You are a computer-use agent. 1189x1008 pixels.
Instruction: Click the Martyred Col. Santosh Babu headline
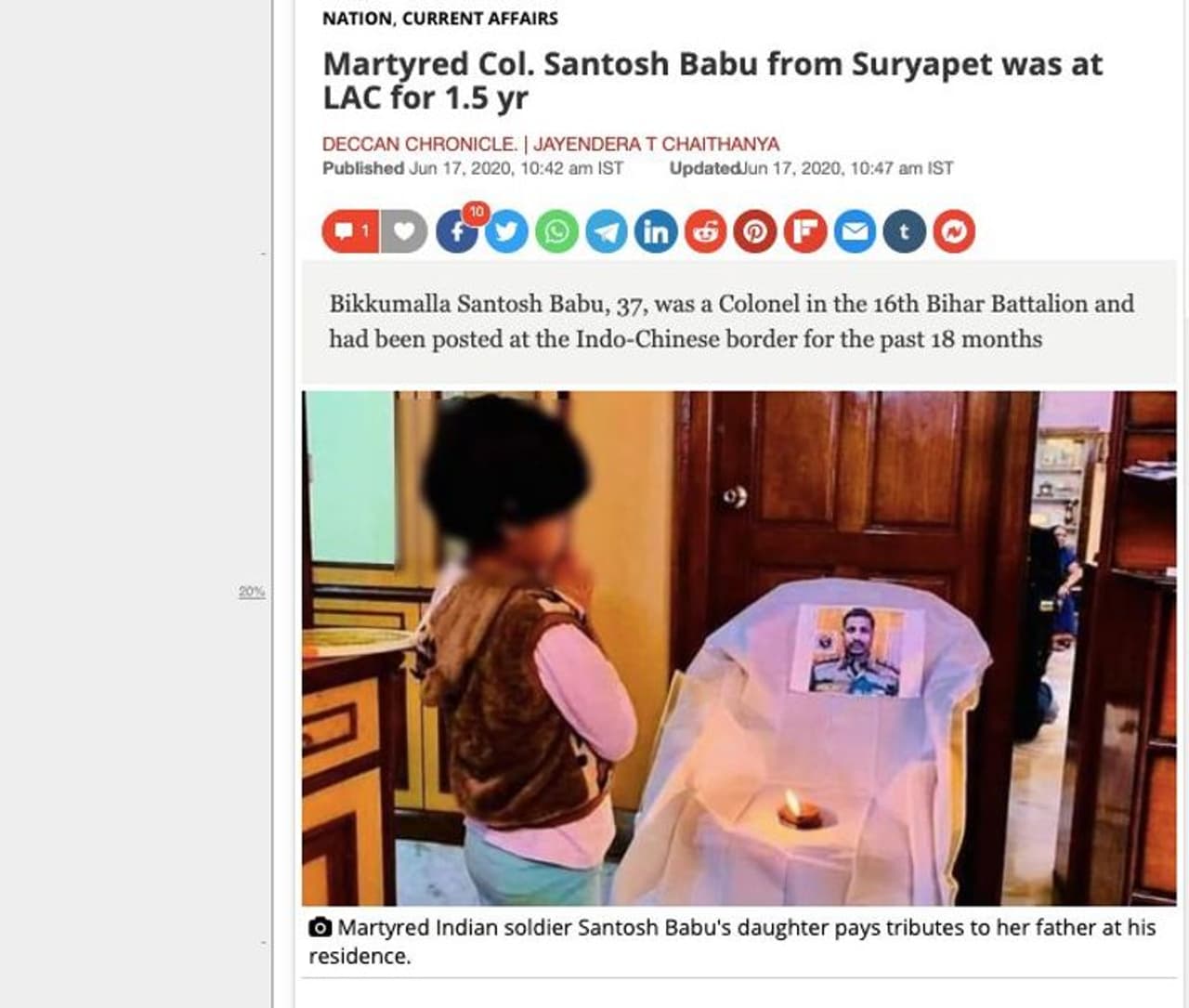pyautogui.click(x=712, y=80)
